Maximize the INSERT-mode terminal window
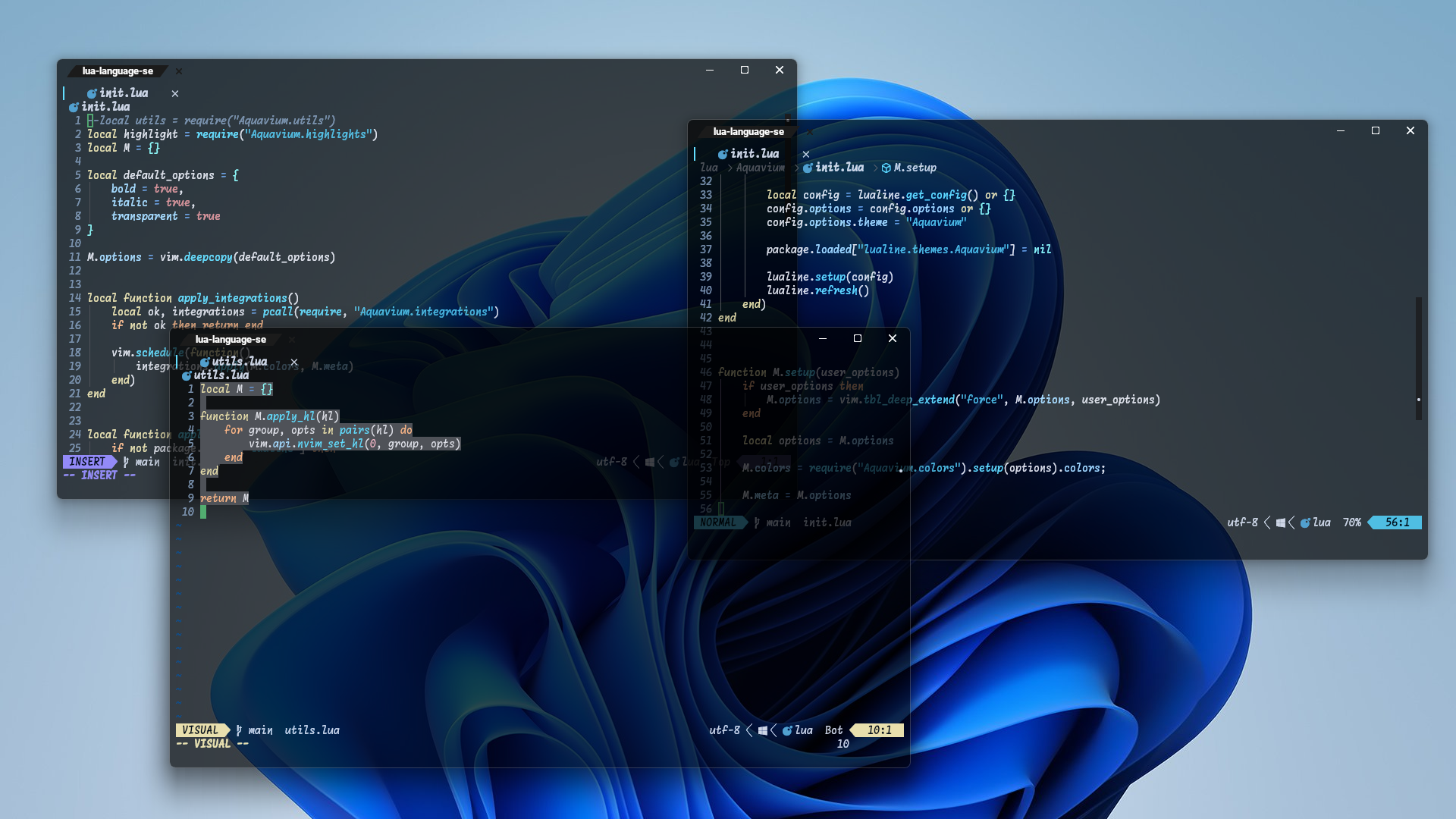The width and height of the screenshot is (1456, 819). click(745, 70)
